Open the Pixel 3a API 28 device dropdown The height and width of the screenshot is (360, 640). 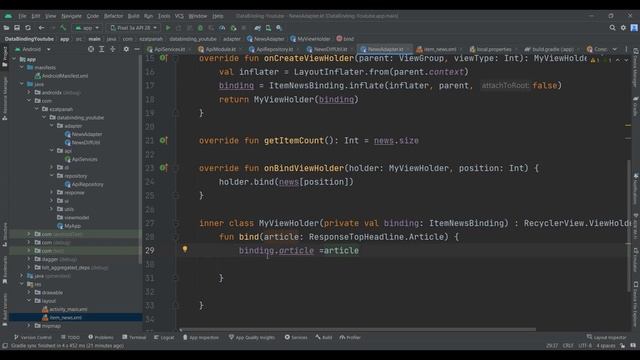(134, 28)
